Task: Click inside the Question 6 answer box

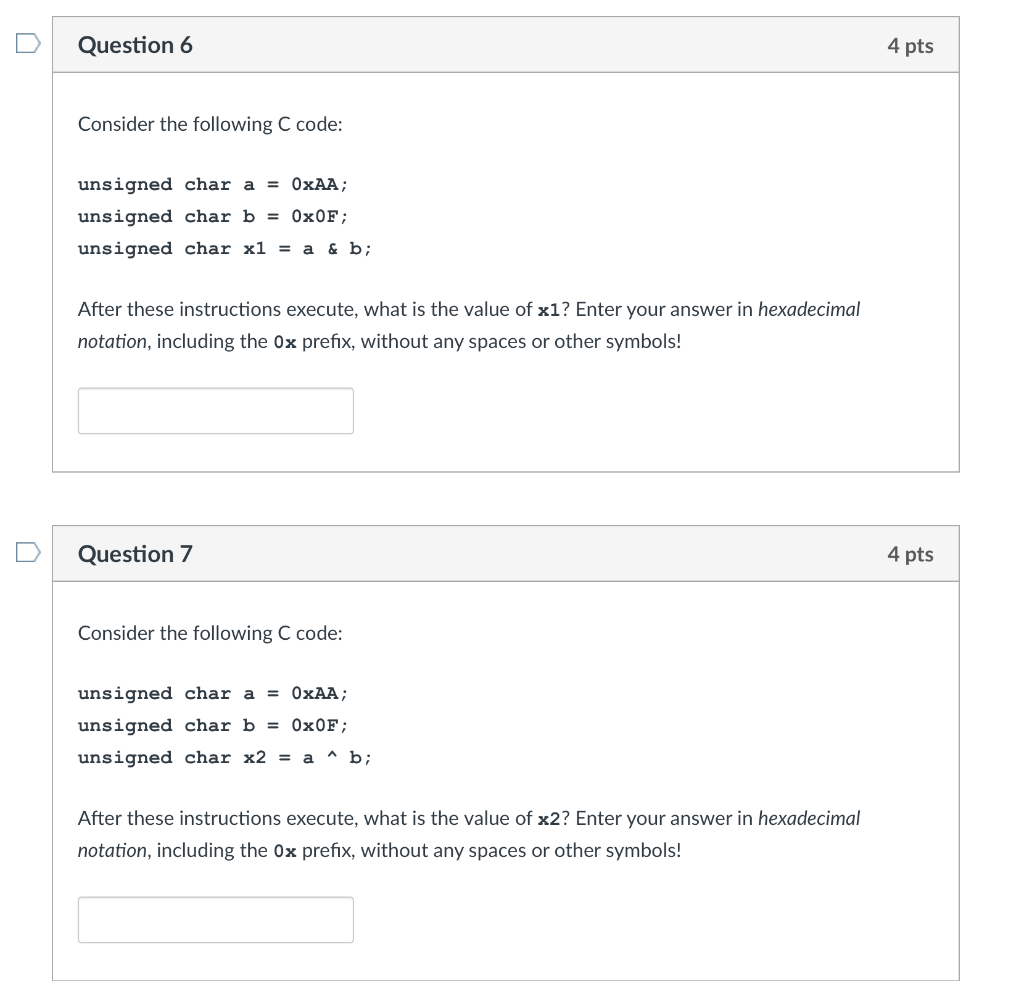Action: pos(215,410)
